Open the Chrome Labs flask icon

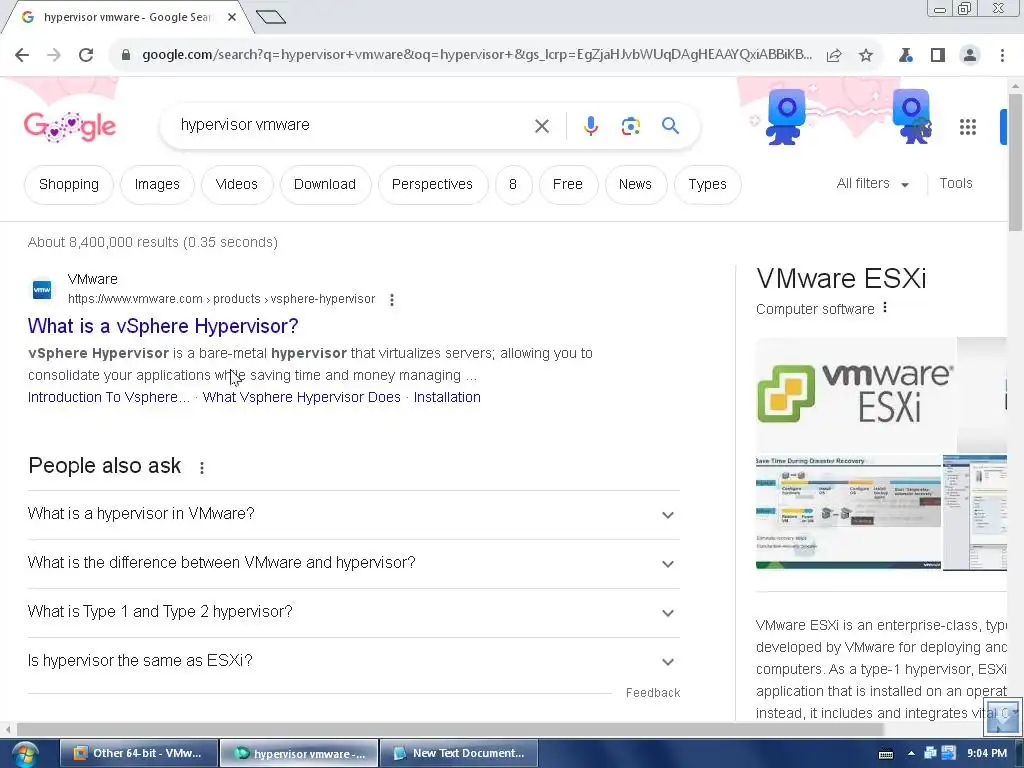click(905, 56)
